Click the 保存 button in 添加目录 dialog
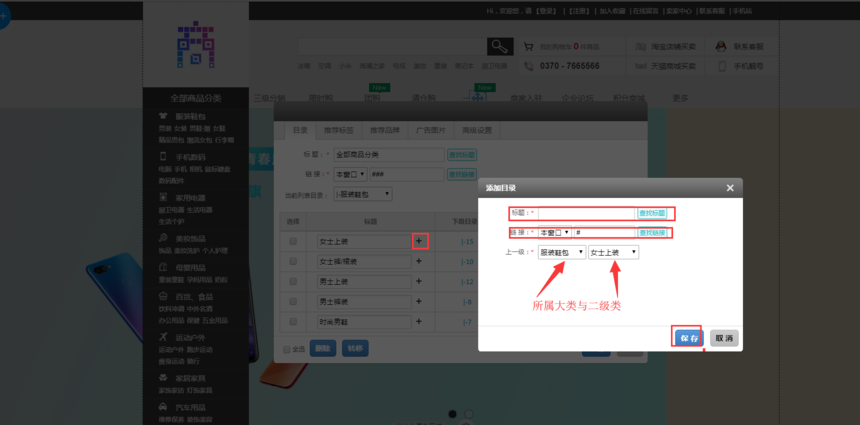Screen dimensions: 860x425 (x=689, y=338)
